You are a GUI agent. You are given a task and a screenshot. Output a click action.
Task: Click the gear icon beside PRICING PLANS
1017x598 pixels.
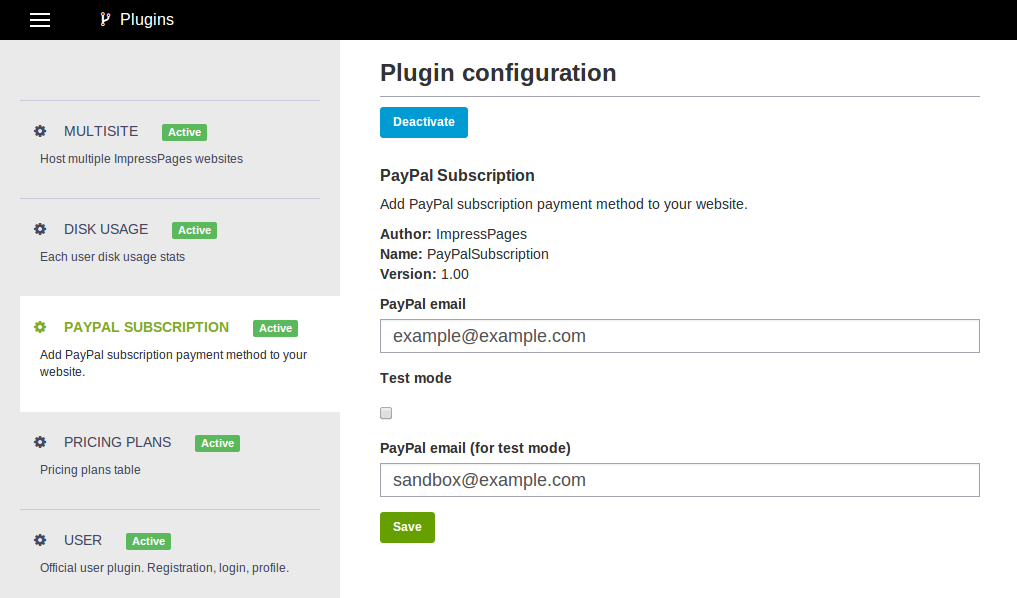coord(40,442)
